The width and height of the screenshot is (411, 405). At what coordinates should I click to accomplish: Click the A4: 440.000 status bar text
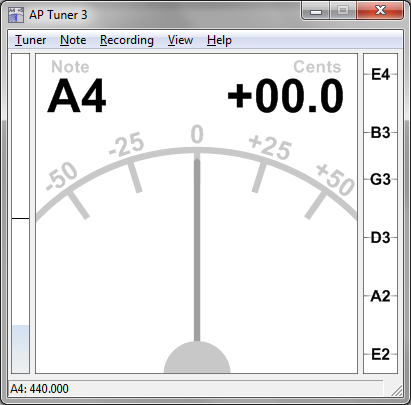39,389
